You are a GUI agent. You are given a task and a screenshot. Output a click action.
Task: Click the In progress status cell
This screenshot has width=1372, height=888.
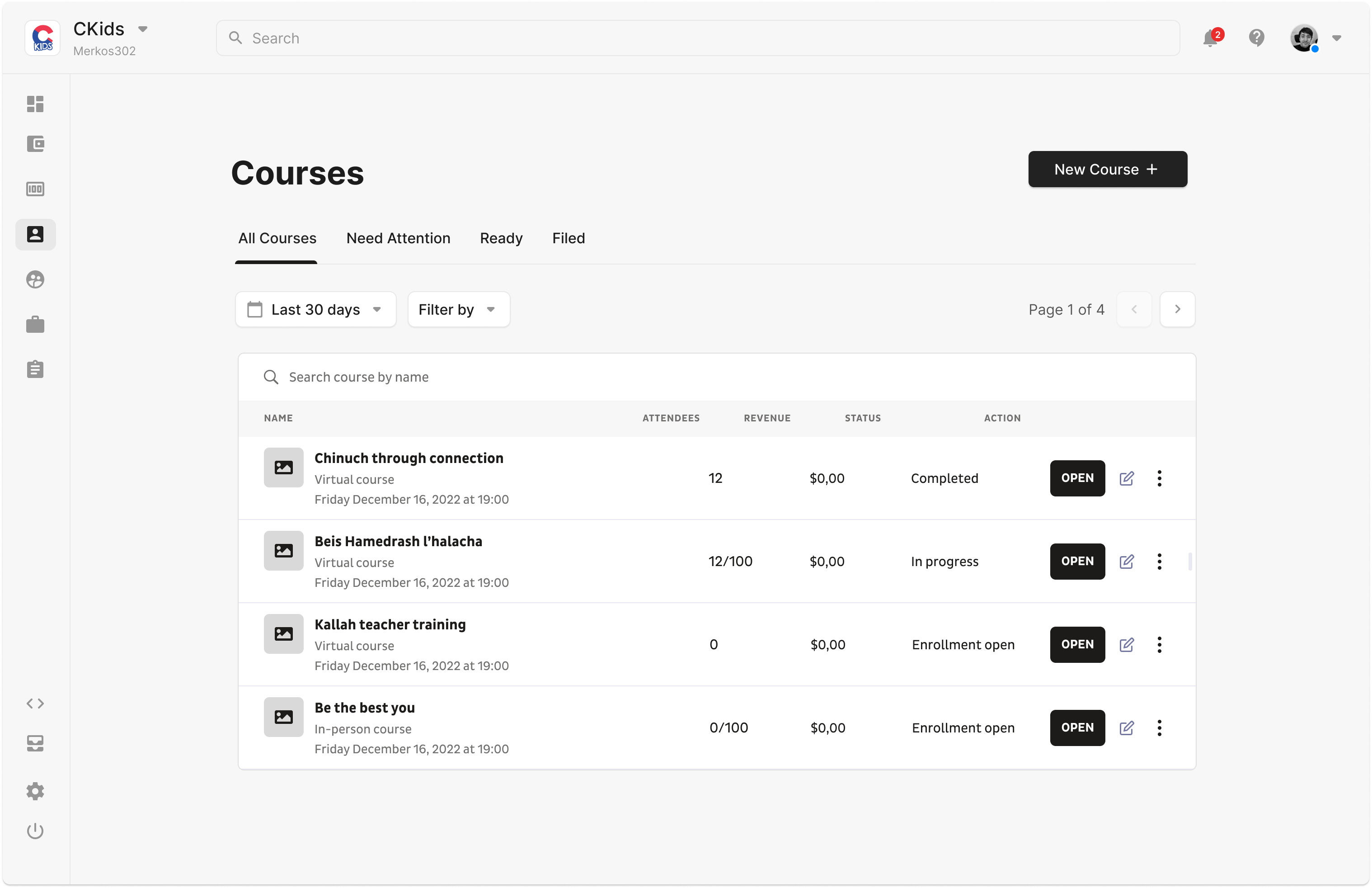[944, 561]
